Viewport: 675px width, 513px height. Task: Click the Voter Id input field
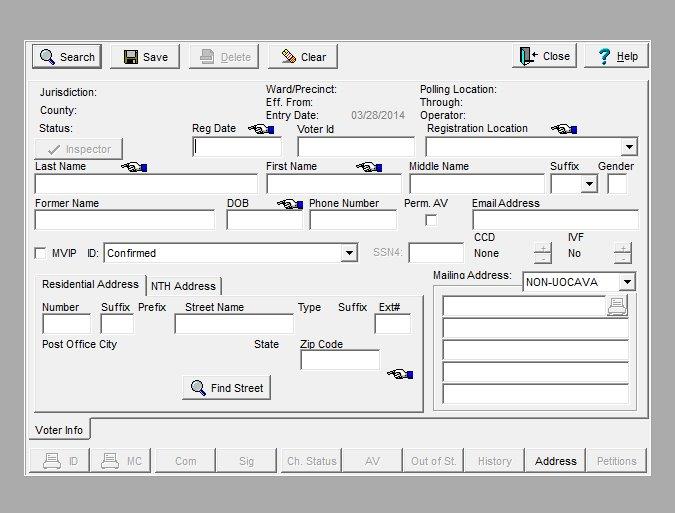(x=356, y=147)
